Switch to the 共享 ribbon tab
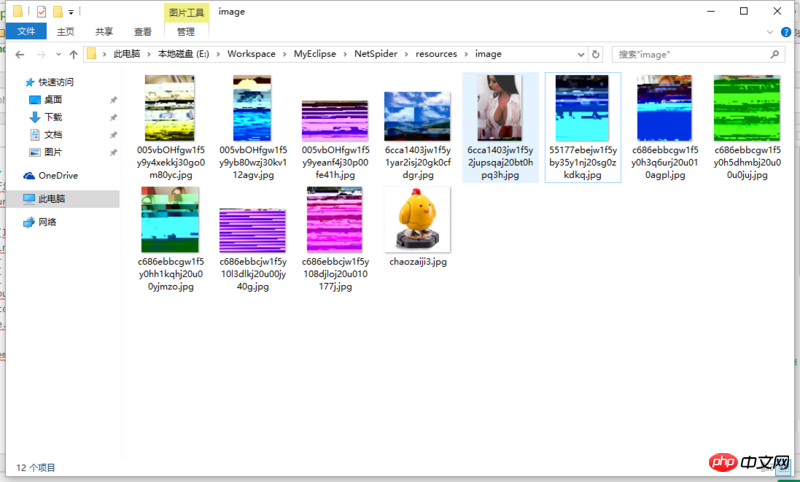This screenshot has height=482, width=800. (104, 32)
